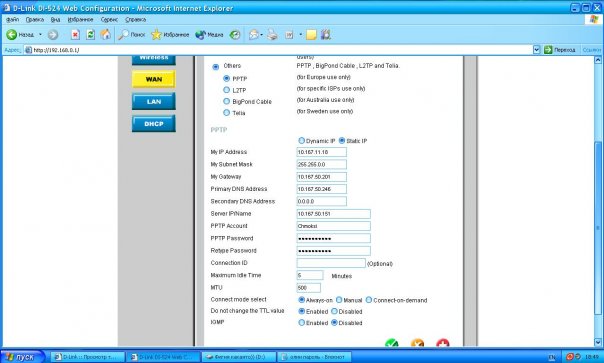
Task: Click the red Help plus icon
Action: [x=443, y=343]
